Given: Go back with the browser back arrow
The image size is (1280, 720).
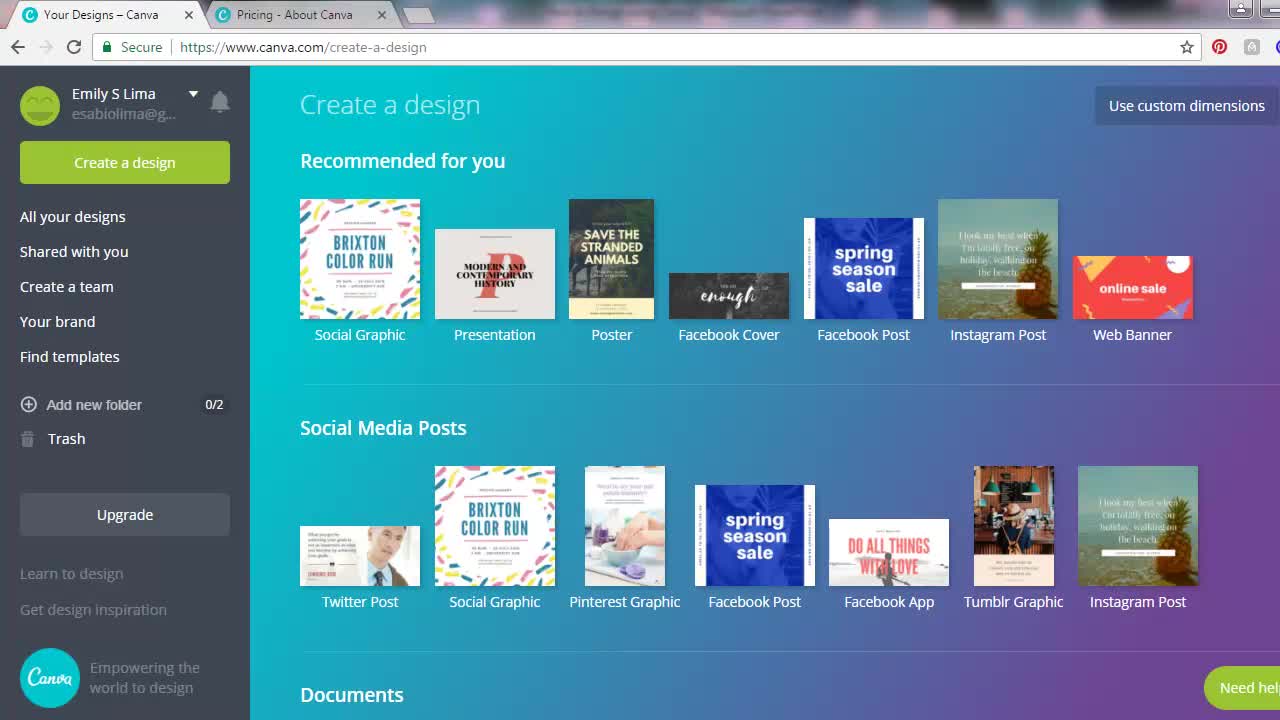Looking at the screenshot, I should (18, 47).
